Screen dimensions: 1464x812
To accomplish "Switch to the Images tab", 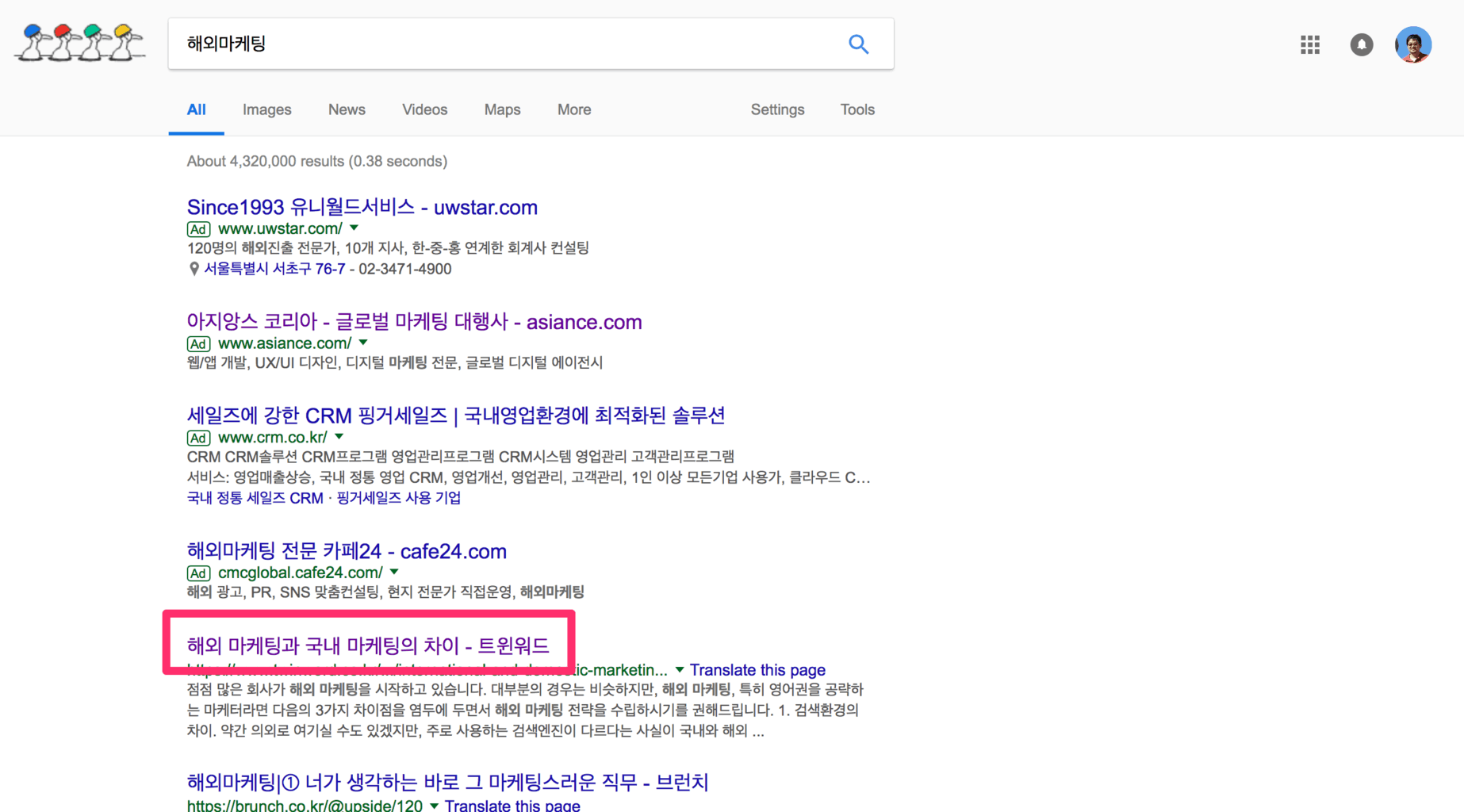I will click(x=266, y=109).
